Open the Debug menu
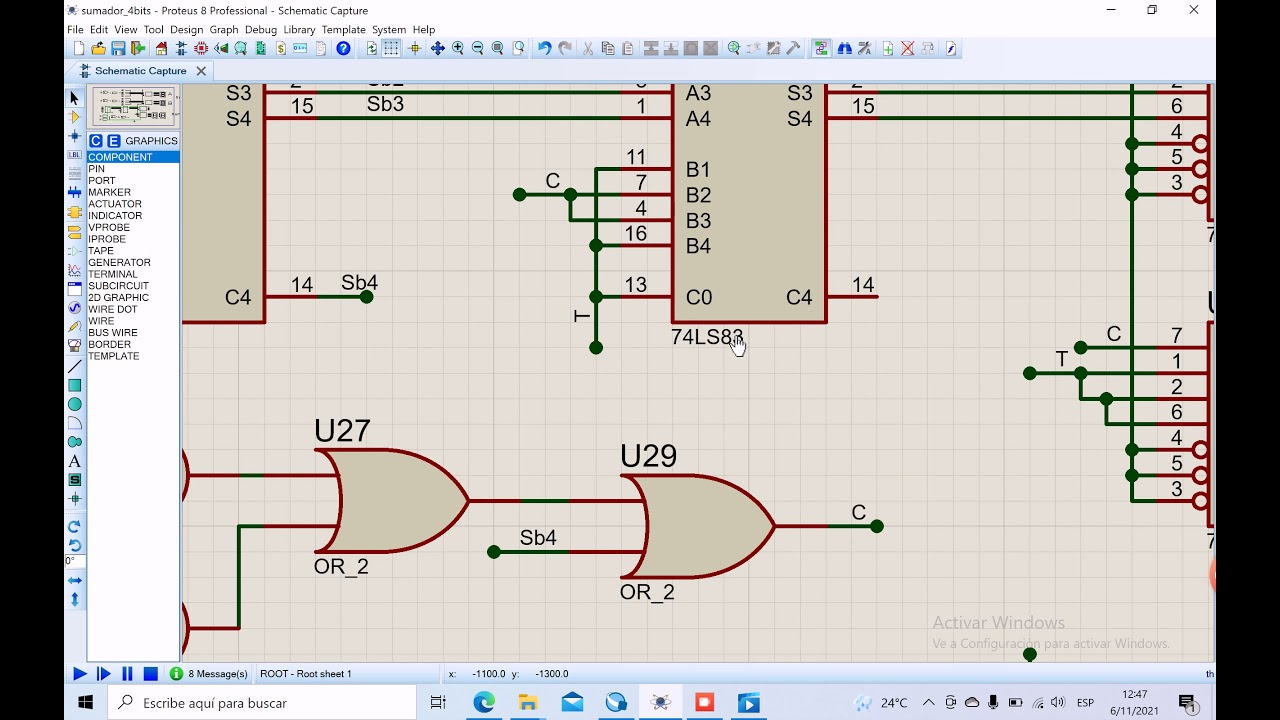Viewport: 1280px width, 720px height. click(x=260, y=30)
